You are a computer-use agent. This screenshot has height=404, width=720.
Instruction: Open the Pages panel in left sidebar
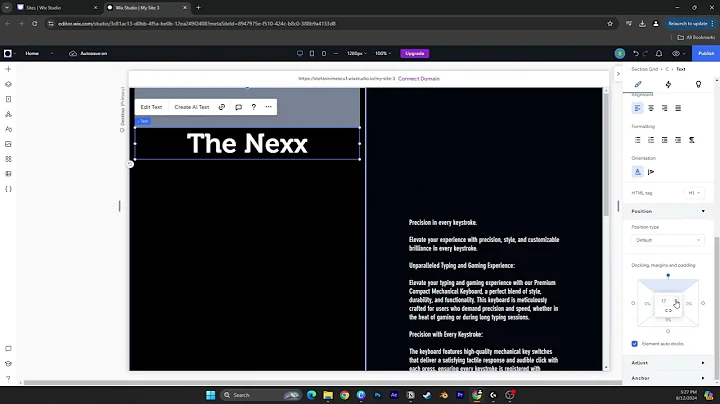click(8, 99)
